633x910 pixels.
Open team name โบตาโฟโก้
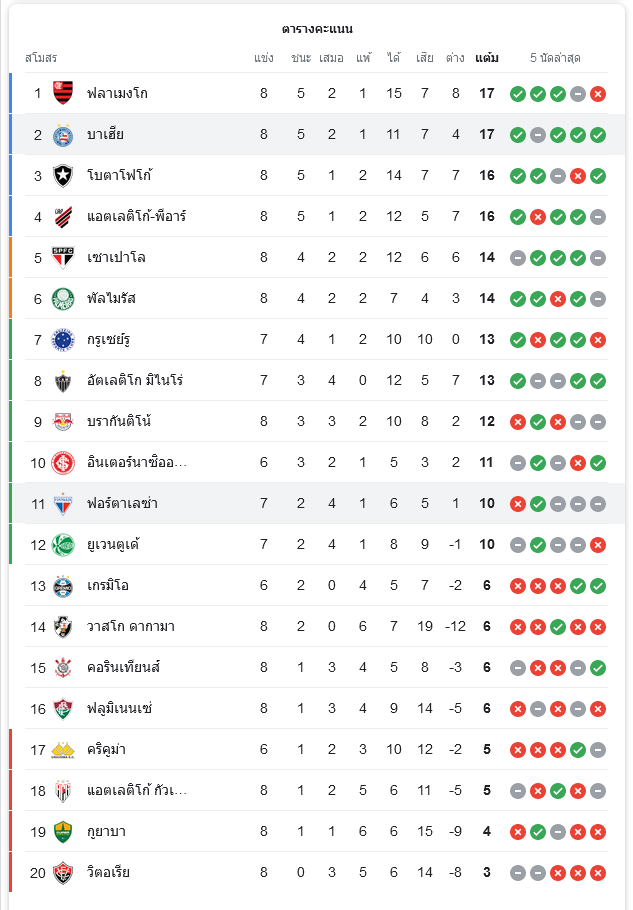click(119, 175)
